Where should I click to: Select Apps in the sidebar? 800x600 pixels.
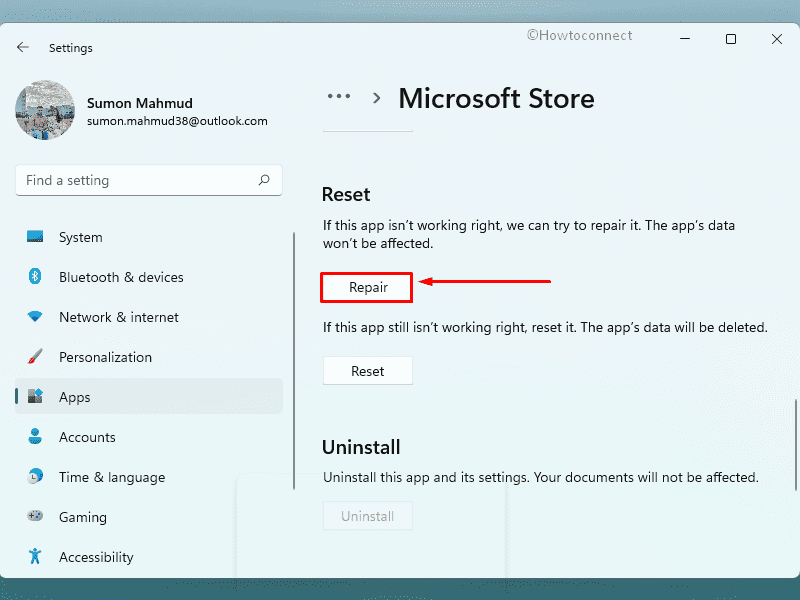[x=149, y=396]
